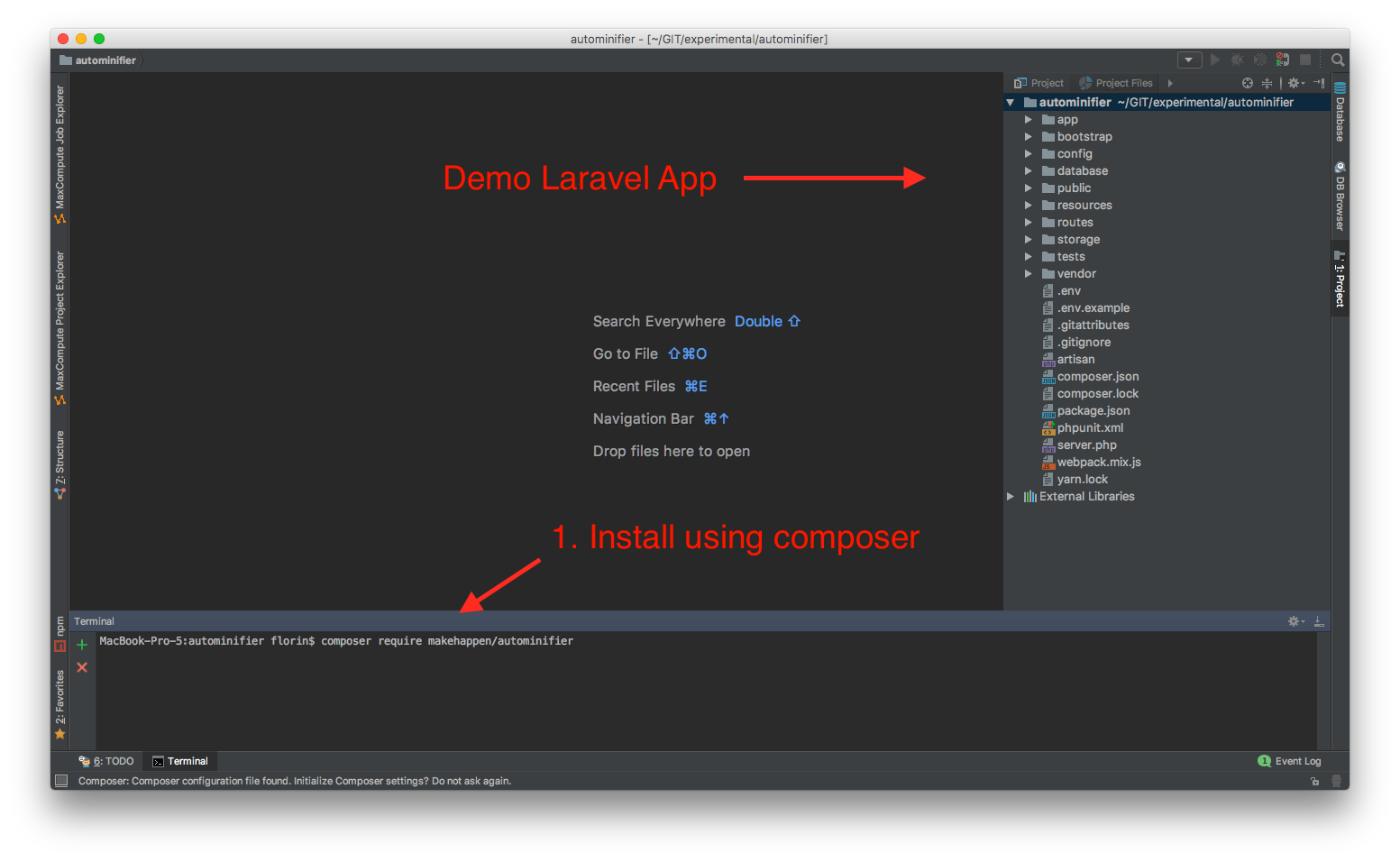Click the Debug bug icon
This screenshot has height=862, width=1400.
point(1237,60)
